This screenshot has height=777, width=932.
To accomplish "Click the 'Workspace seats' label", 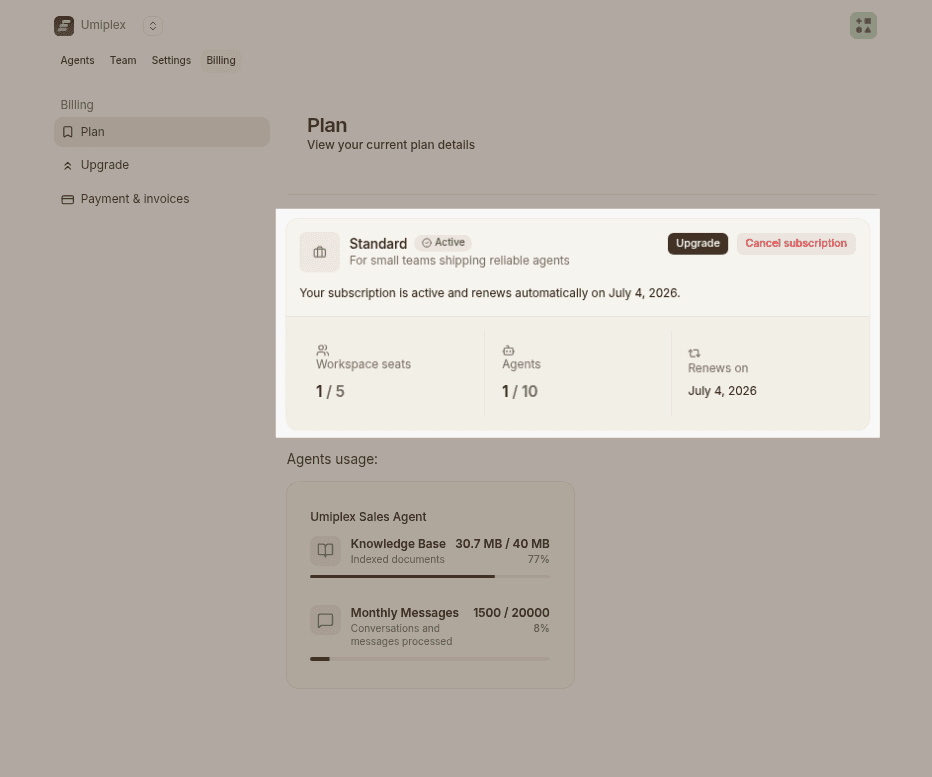I will point(363,364).
